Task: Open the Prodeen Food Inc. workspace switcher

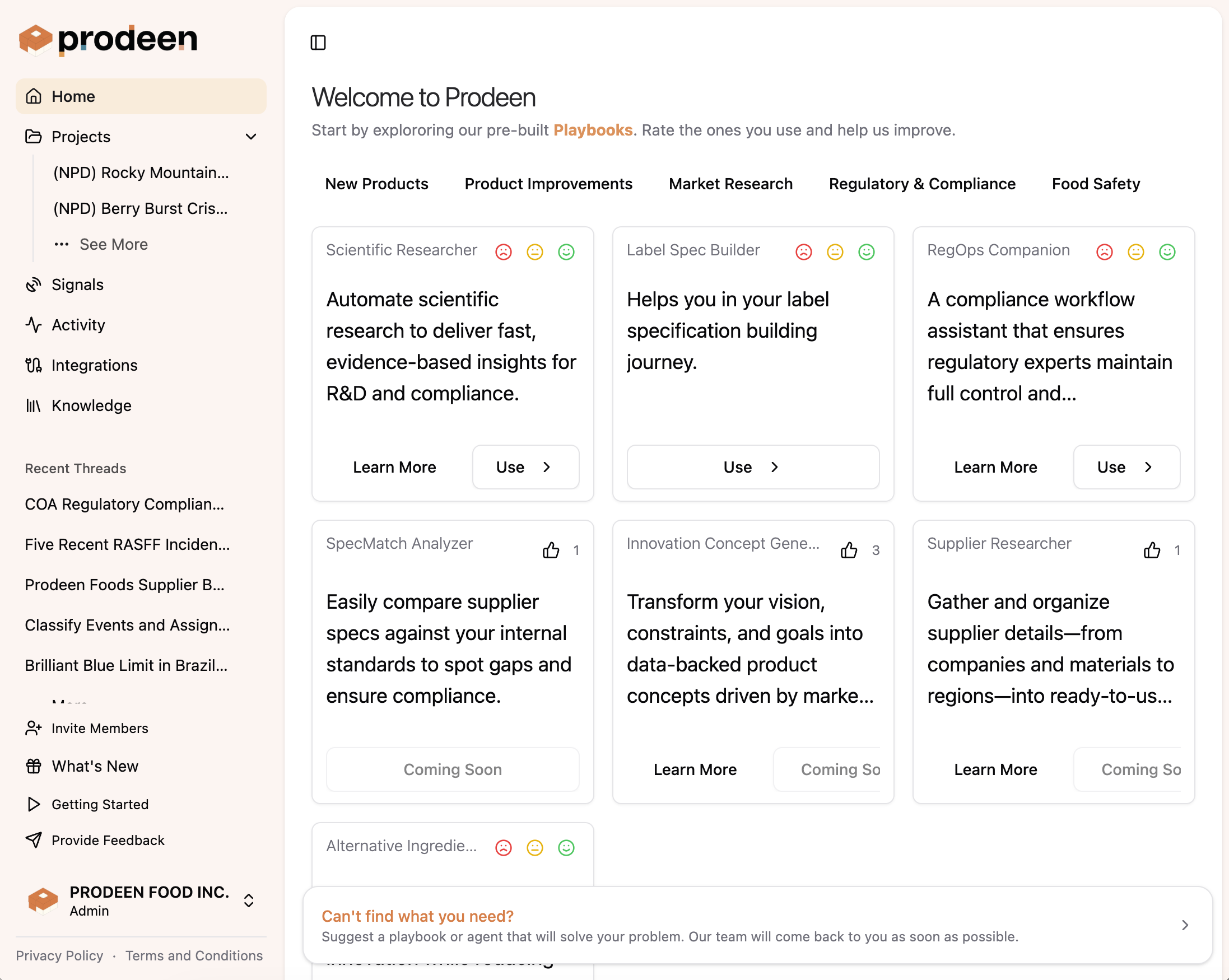Action: [249, 900]
